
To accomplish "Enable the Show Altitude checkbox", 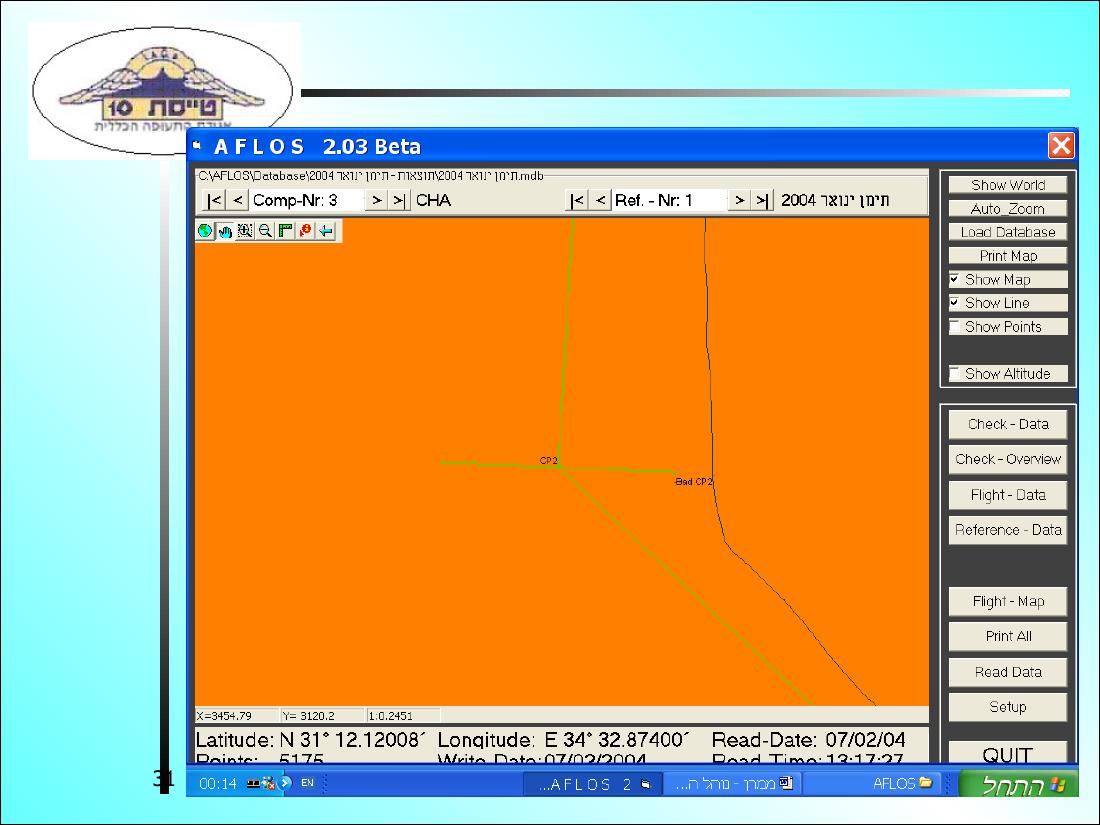I will coord(954,374).
